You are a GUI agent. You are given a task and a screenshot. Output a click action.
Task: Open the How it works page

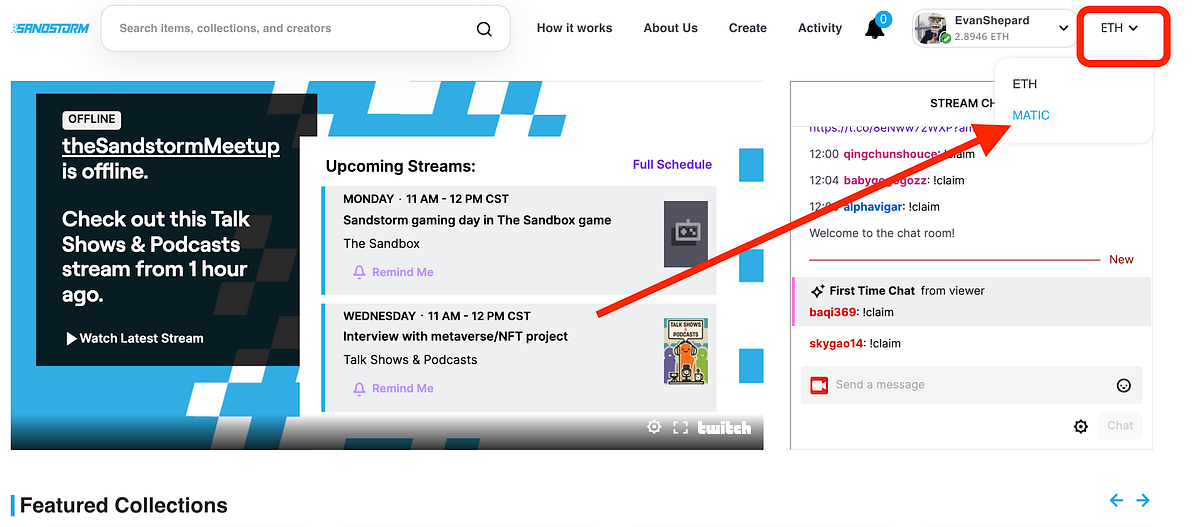tap(574, 28)
